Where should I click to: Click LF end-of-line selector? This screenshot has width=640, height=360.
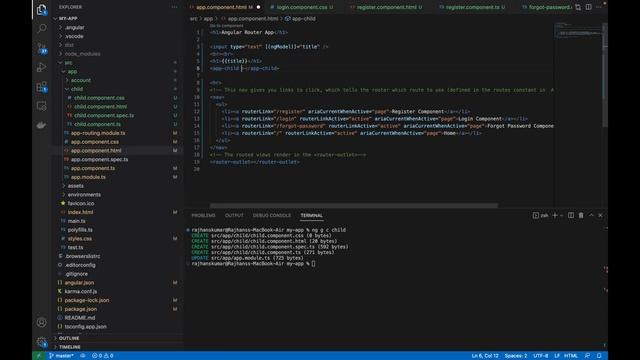(x=556, y=356)
